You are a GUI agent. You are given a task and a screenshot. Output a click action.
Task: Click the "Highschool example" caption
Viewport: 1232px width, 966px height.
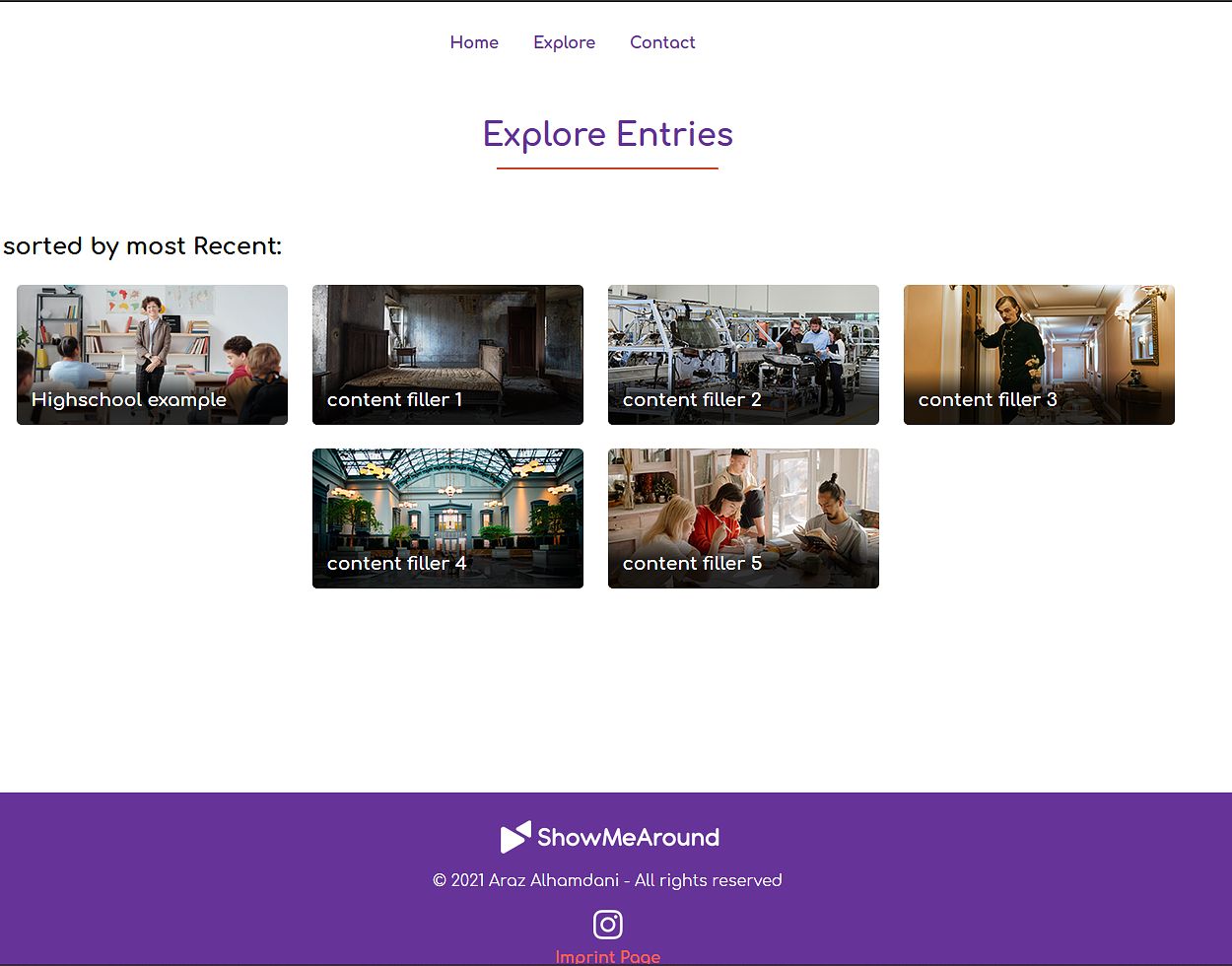pyautogui.click(x=129, y=400)
